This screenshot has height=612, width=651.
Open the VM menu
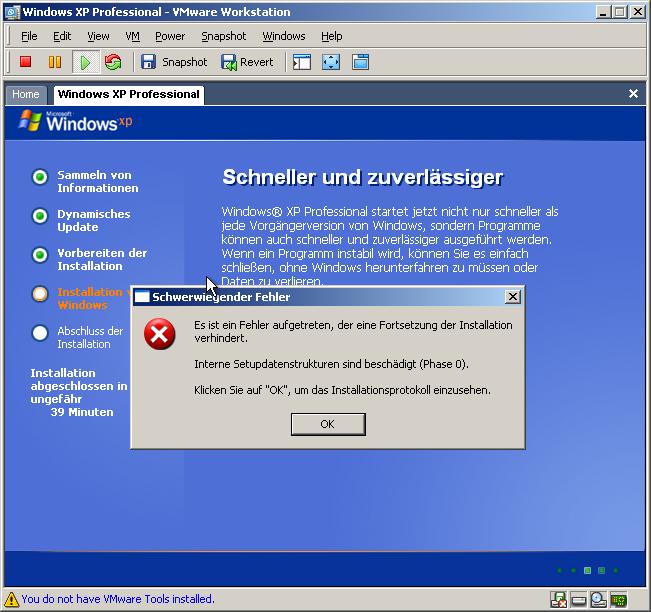point(132,37)
